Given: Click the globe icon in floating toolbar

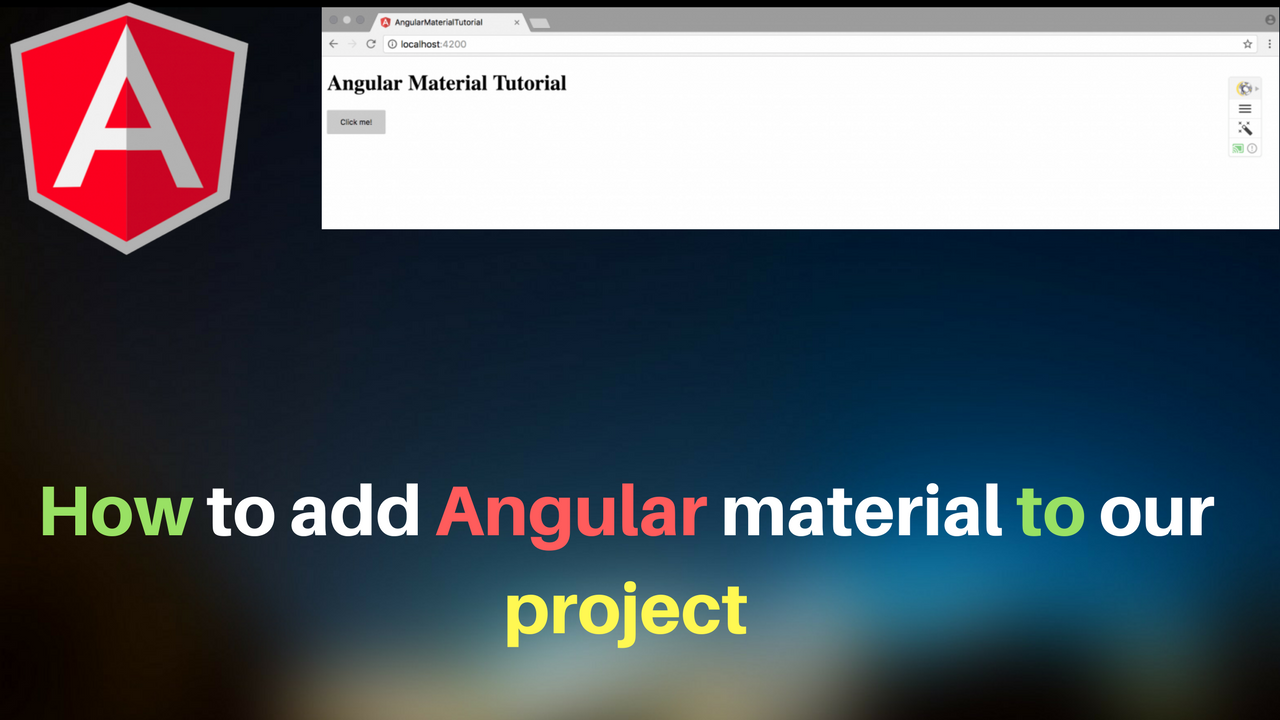Looking at the screenshot, I should tap(1244, 88).
